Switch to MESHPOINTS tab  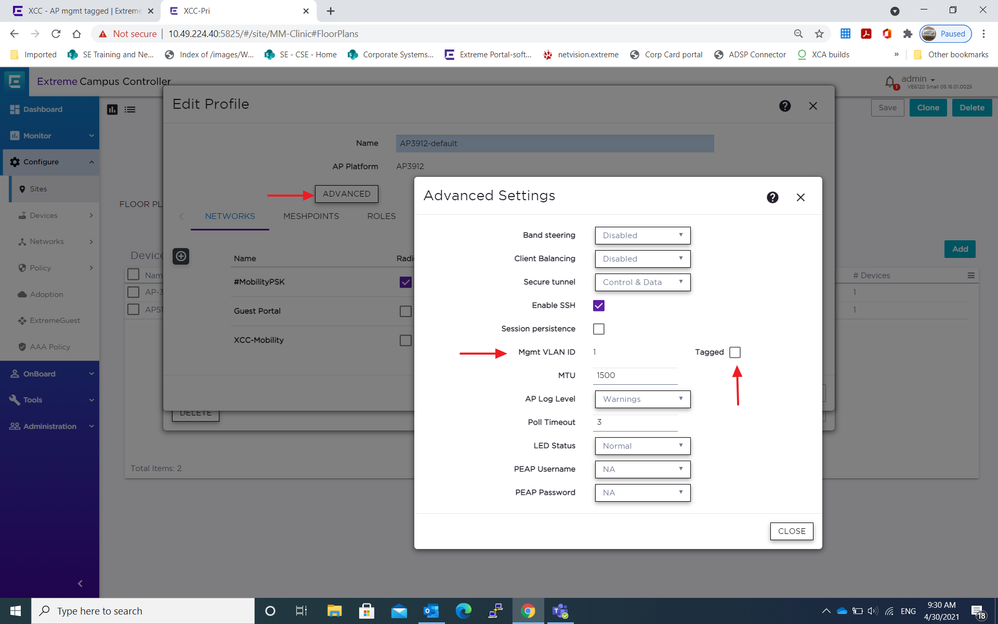(x=311, y=216)
